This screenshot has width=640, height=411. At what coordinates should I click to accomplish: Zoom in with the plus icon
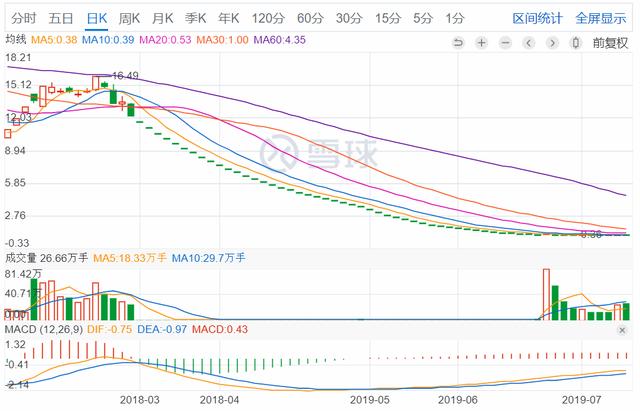point(482,43)
